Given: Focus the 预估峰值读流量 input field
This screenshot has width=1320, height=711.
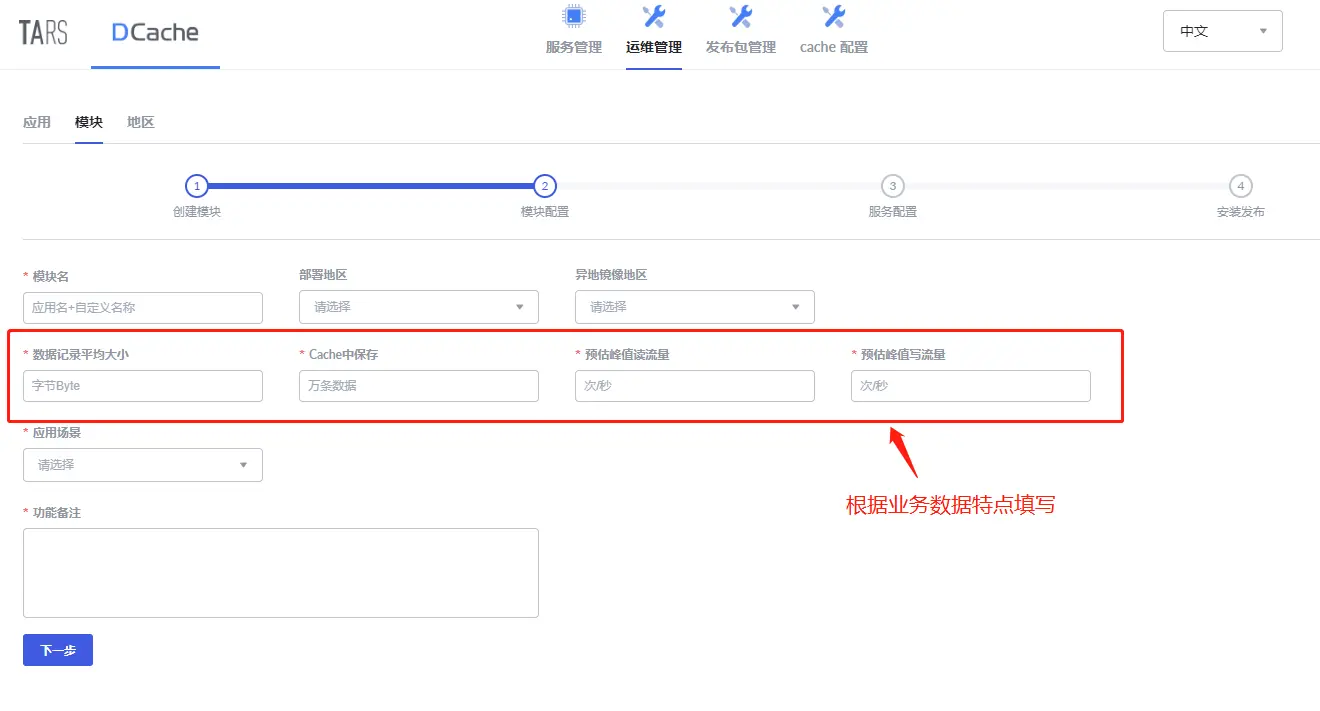Looking at the screenshot, I should click(x=695, y=386).
